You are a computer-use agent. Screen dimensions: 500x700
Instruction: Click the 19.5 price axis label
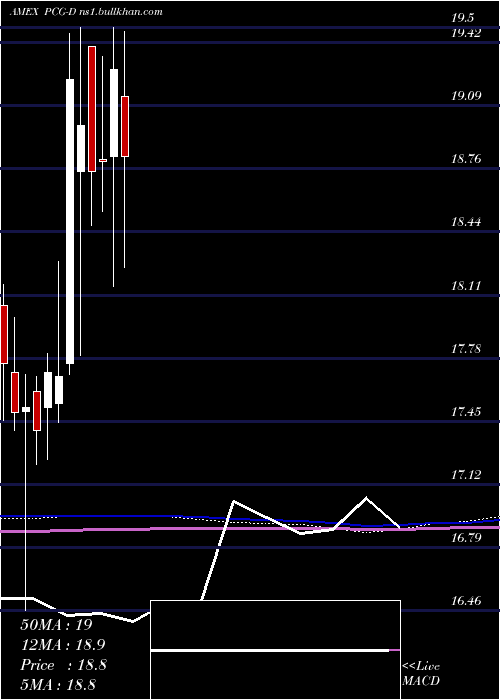pos(462,18)
